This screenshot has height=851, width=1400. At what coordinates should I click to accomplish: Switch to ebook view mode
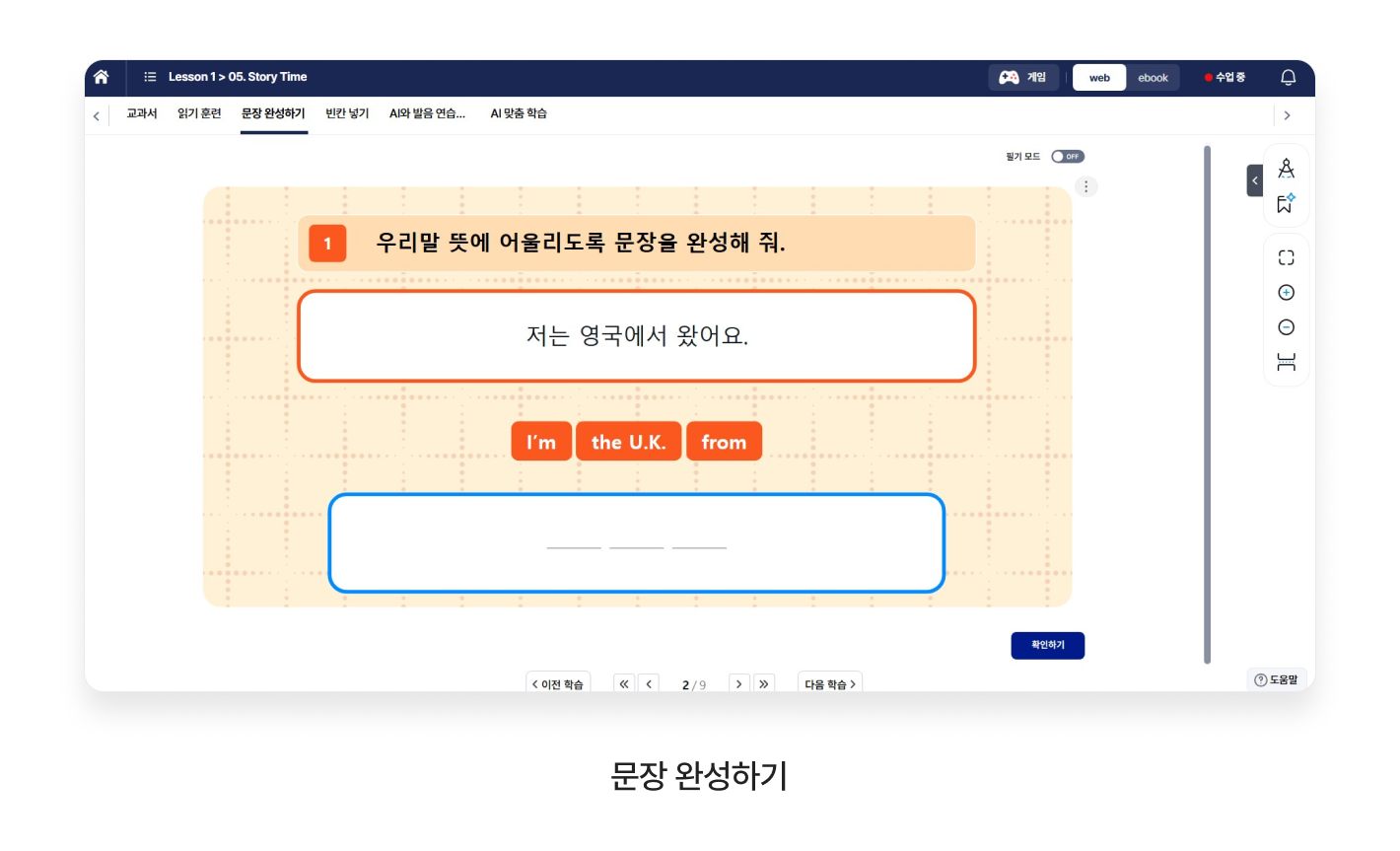point(1153,78)
